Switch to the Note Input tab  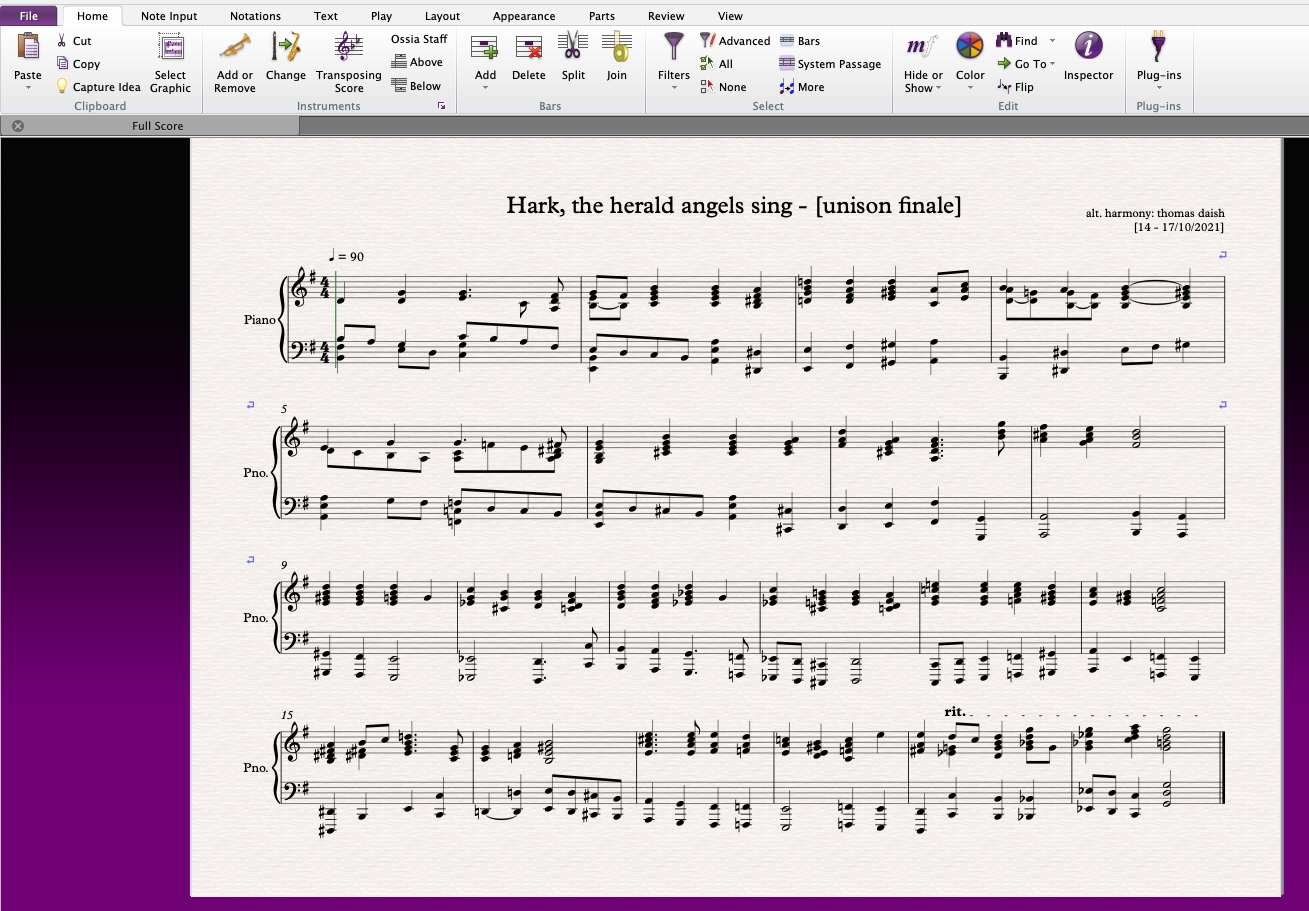[169, 16]
